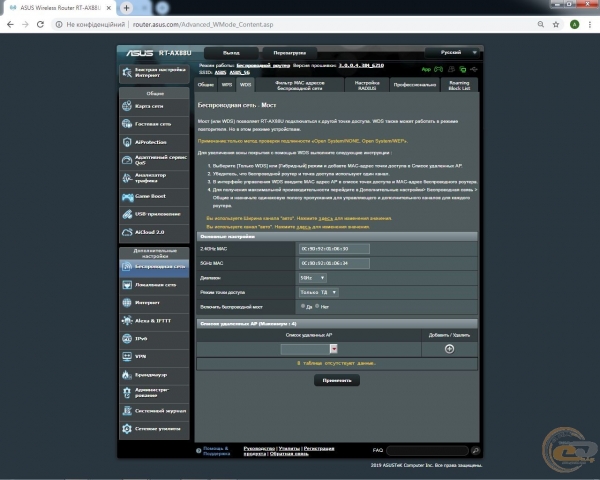This screenshot has height=480, width=600.
Task: Switch to the WPS tab
Action: tap(227, 85)
